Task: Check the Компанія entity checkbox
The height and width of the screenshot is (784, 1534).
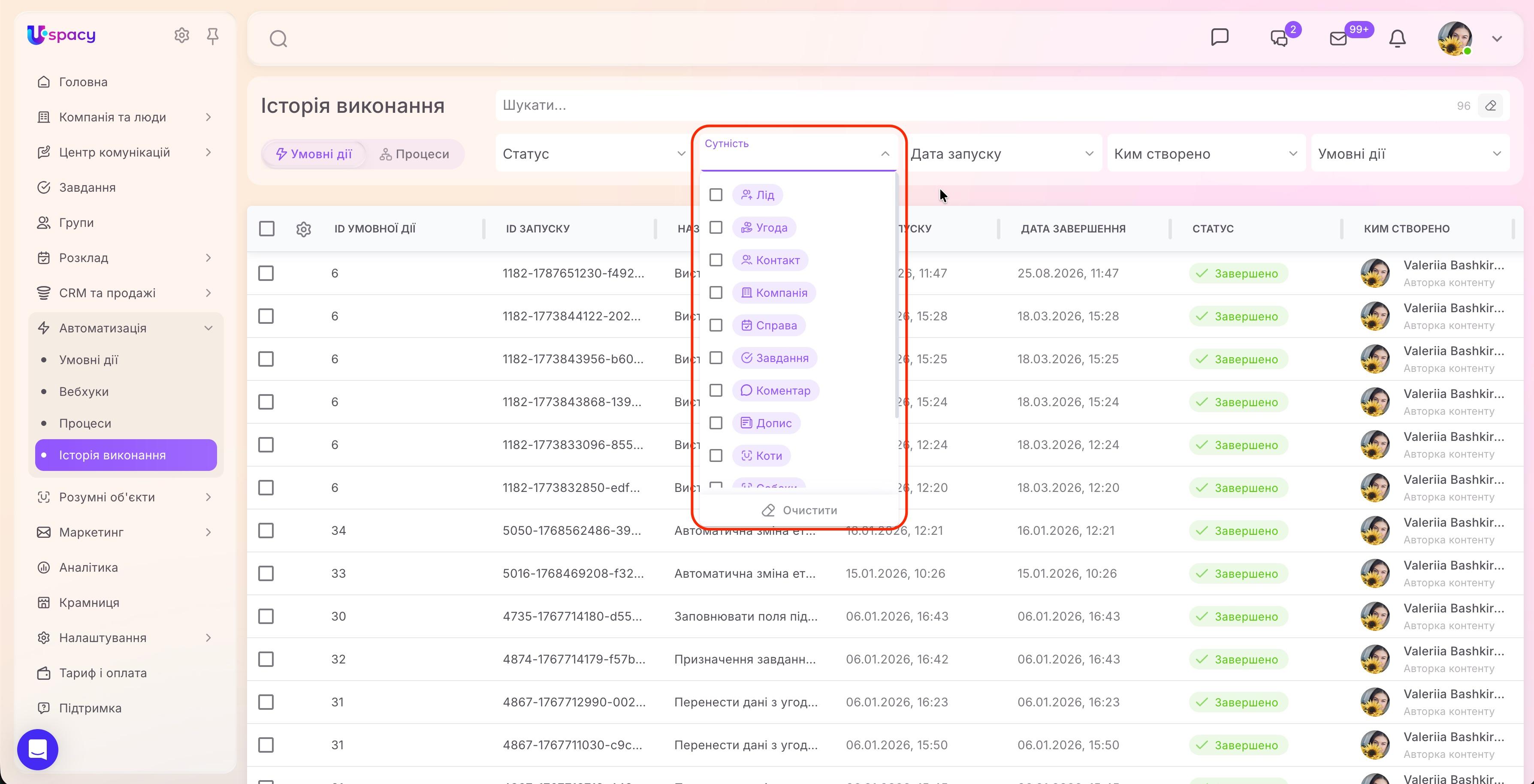Action: (716, 292)
